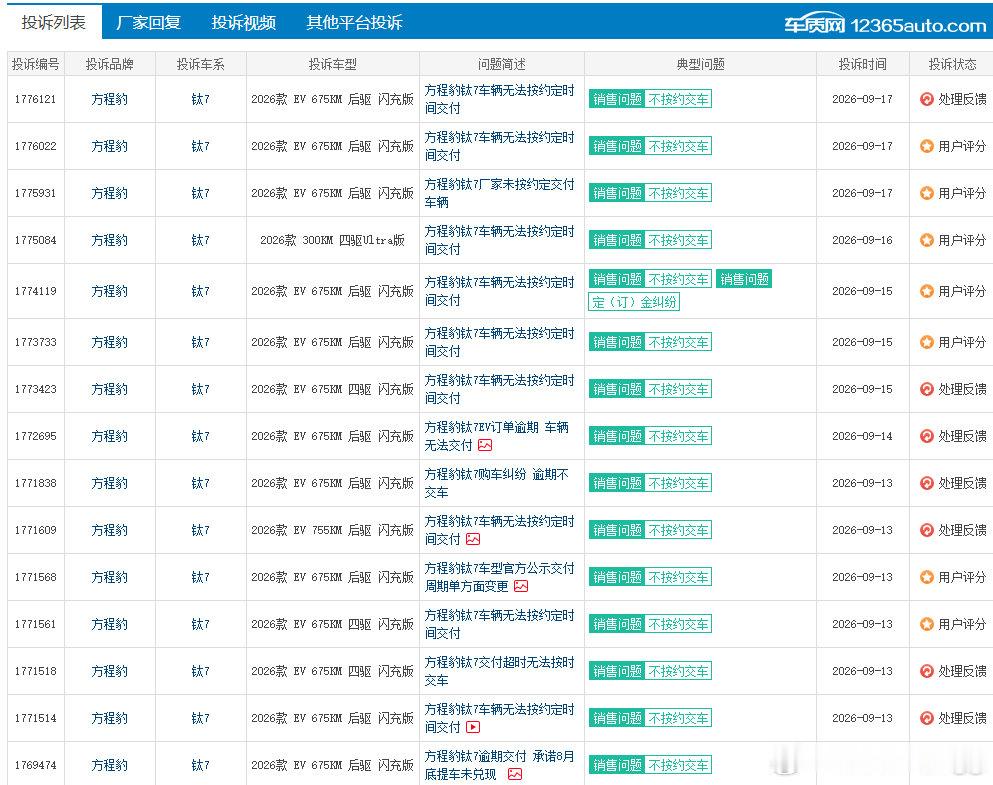Click the 处理反馈 status icon for complaint 1771518
The height and width of the screenshot is (785, 993).
click(x=927, y=671)
